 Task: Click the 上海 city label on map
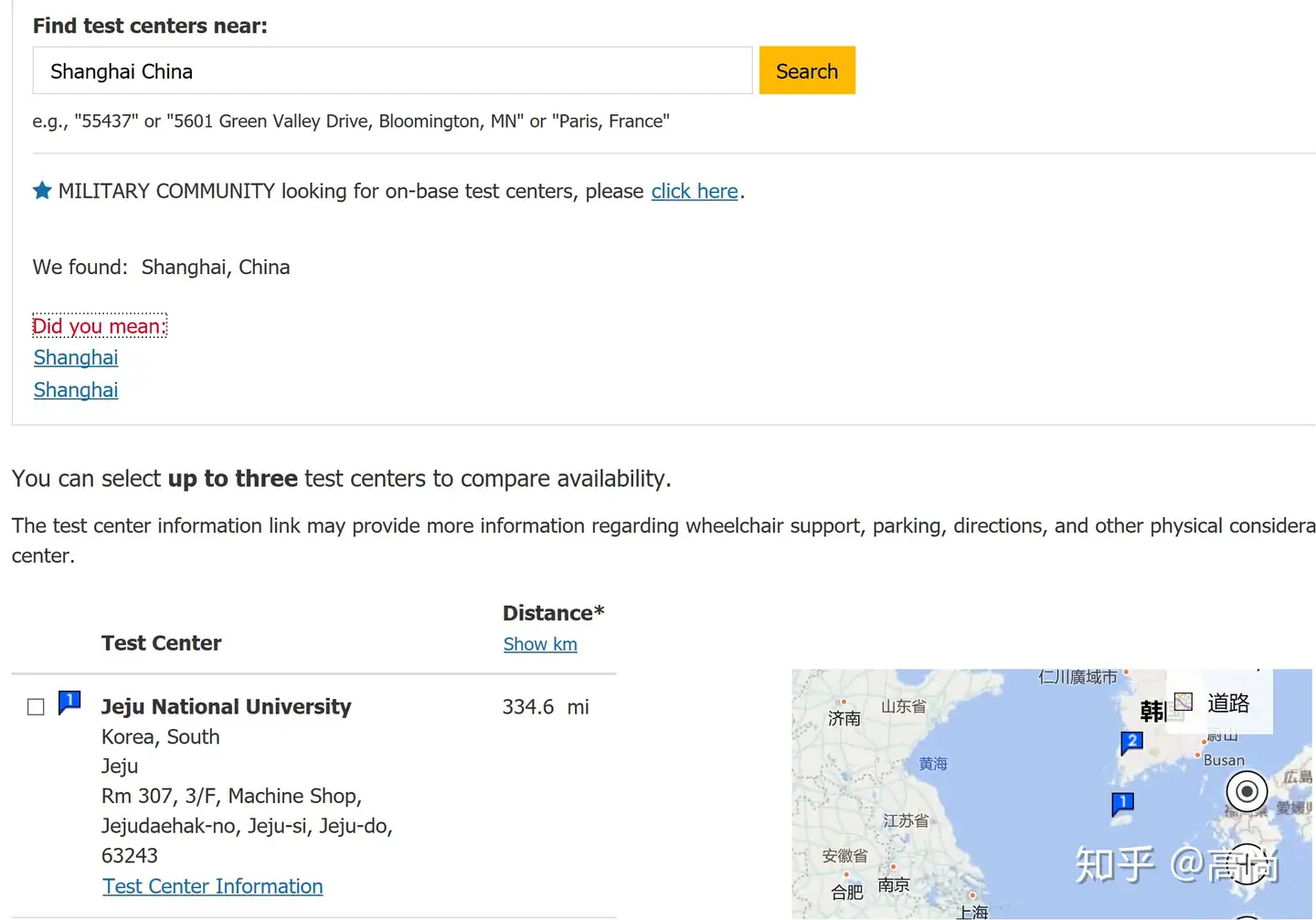[972, 911]
